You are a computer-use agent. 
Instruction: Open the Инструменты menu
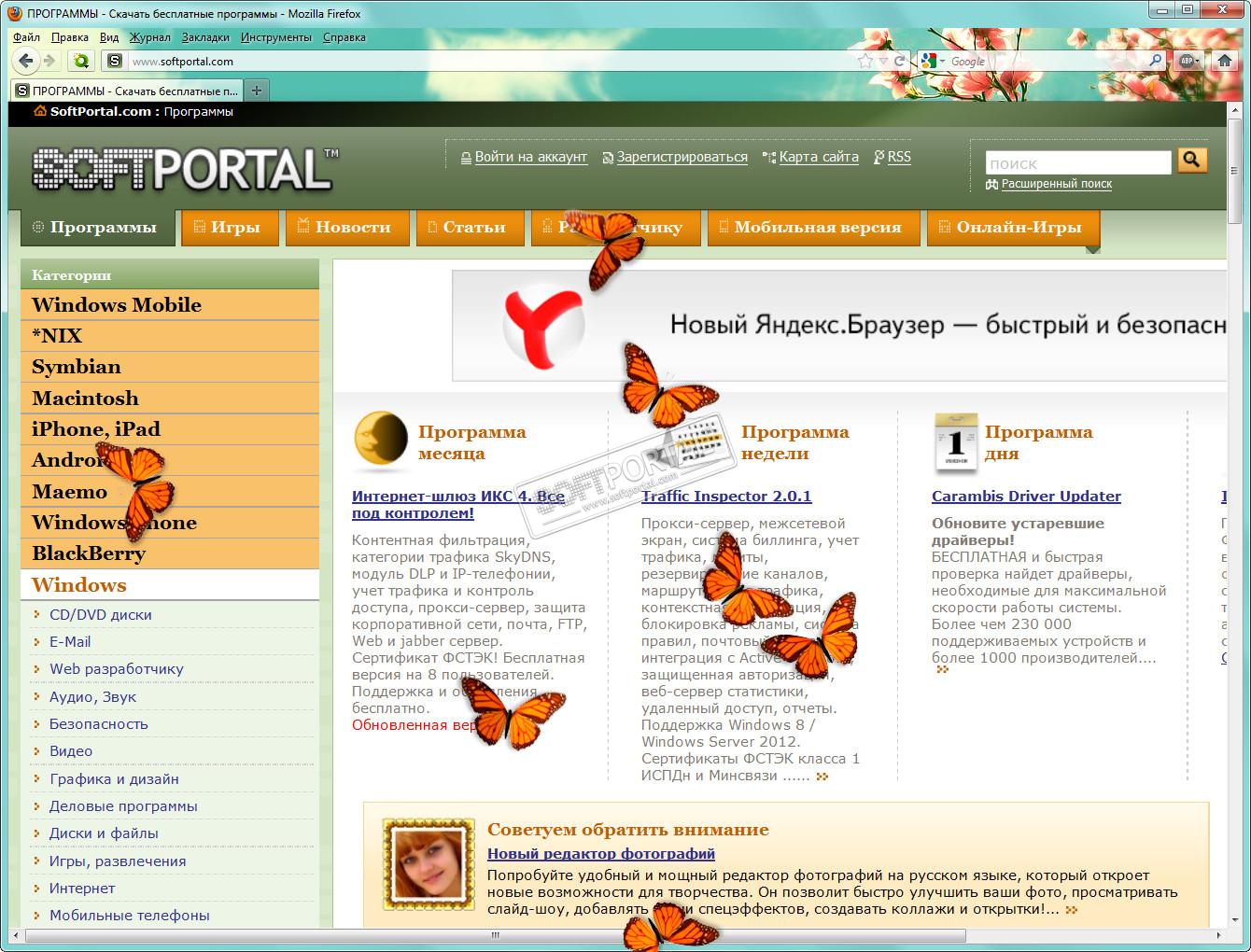[276, 37]
